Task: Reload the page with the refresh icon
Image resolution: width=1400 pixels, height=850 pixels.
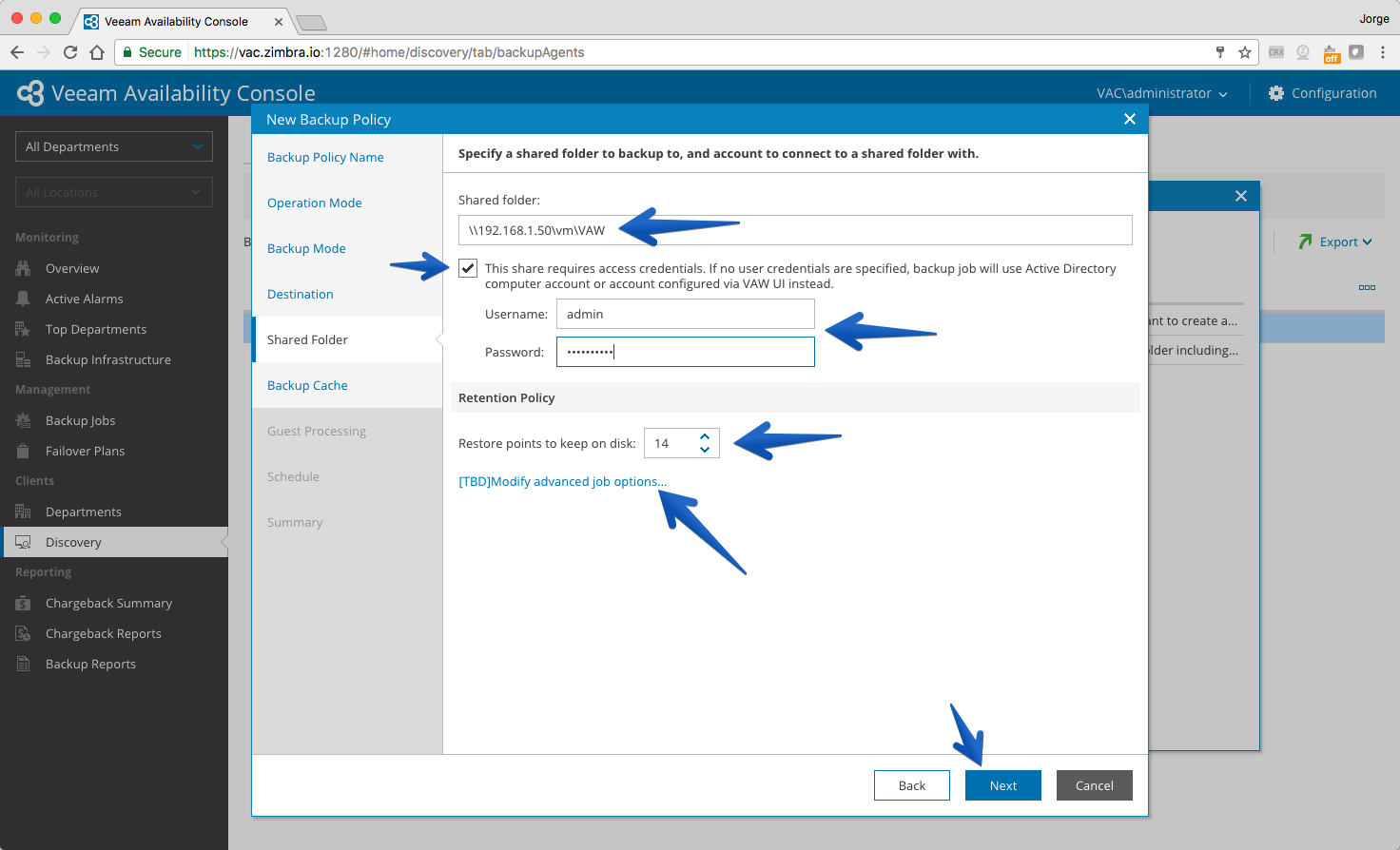Action: click(70, 52)
